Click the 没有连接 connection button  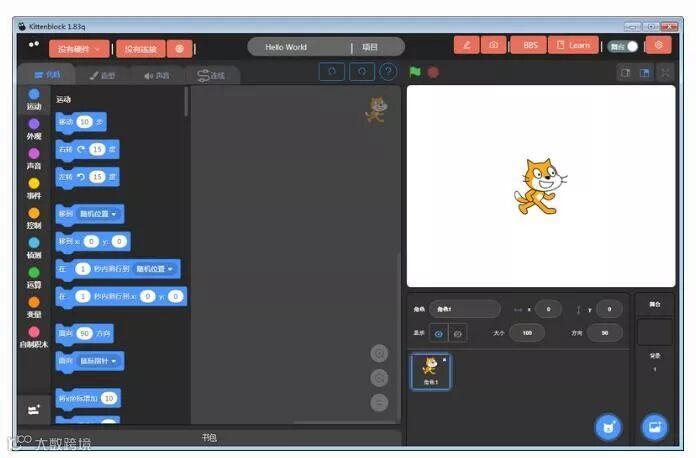[141, 48]
